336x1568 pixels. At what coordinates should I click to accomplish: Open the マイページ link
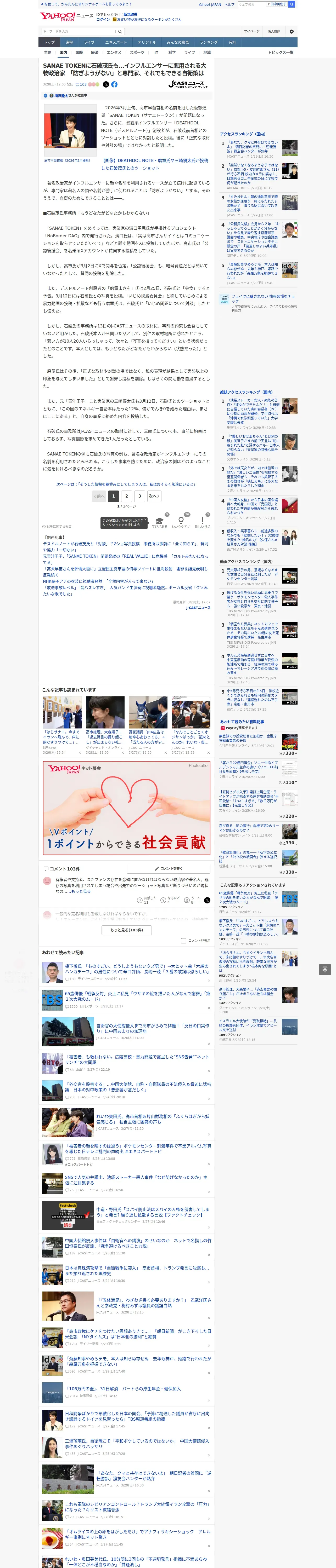coord(252,32)
